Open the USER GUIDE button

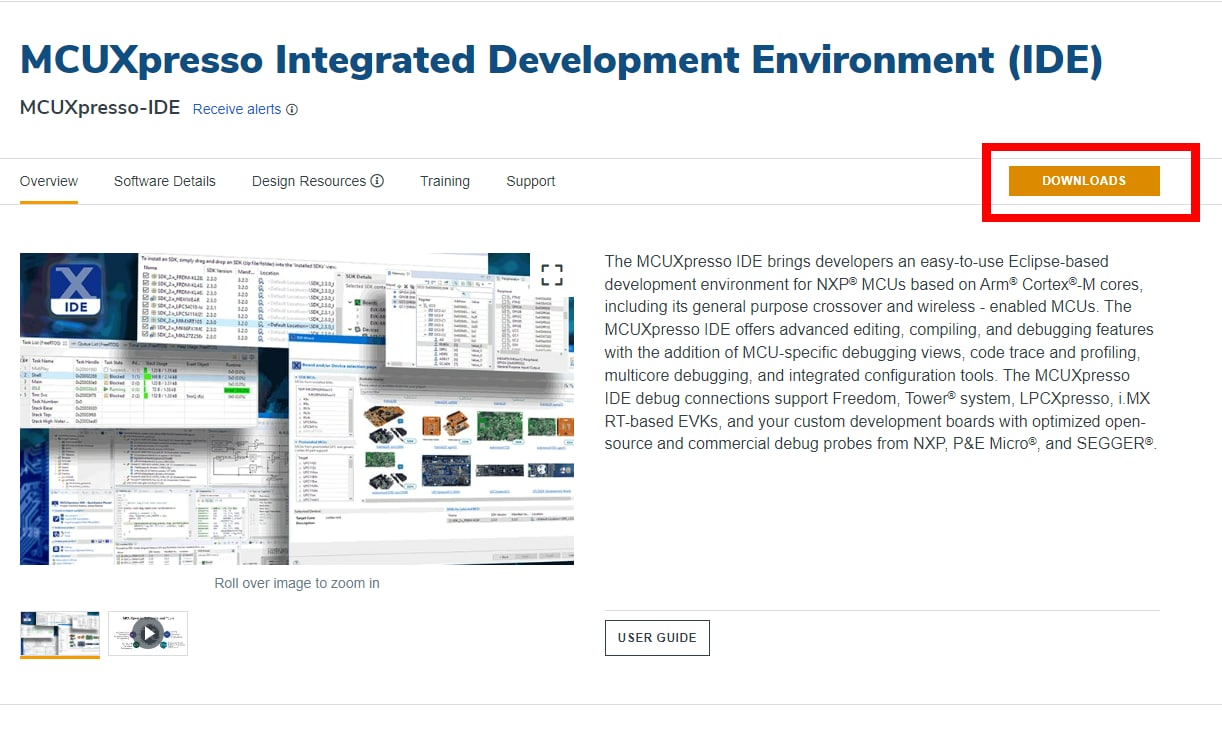[657, 638]
